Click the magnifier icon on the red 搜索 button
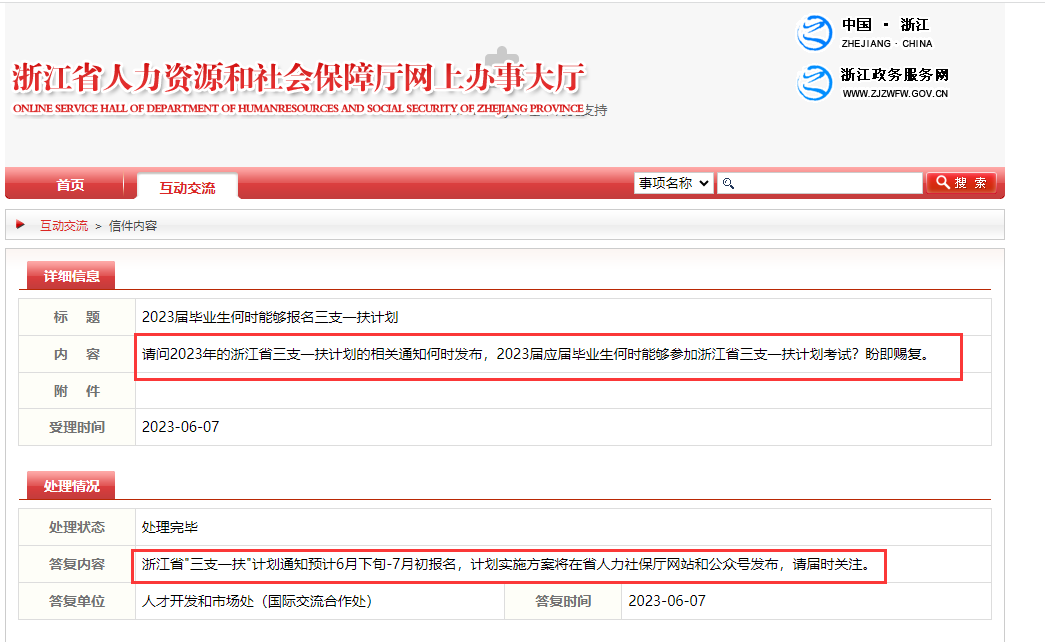1045x642 pixels. 941,183
